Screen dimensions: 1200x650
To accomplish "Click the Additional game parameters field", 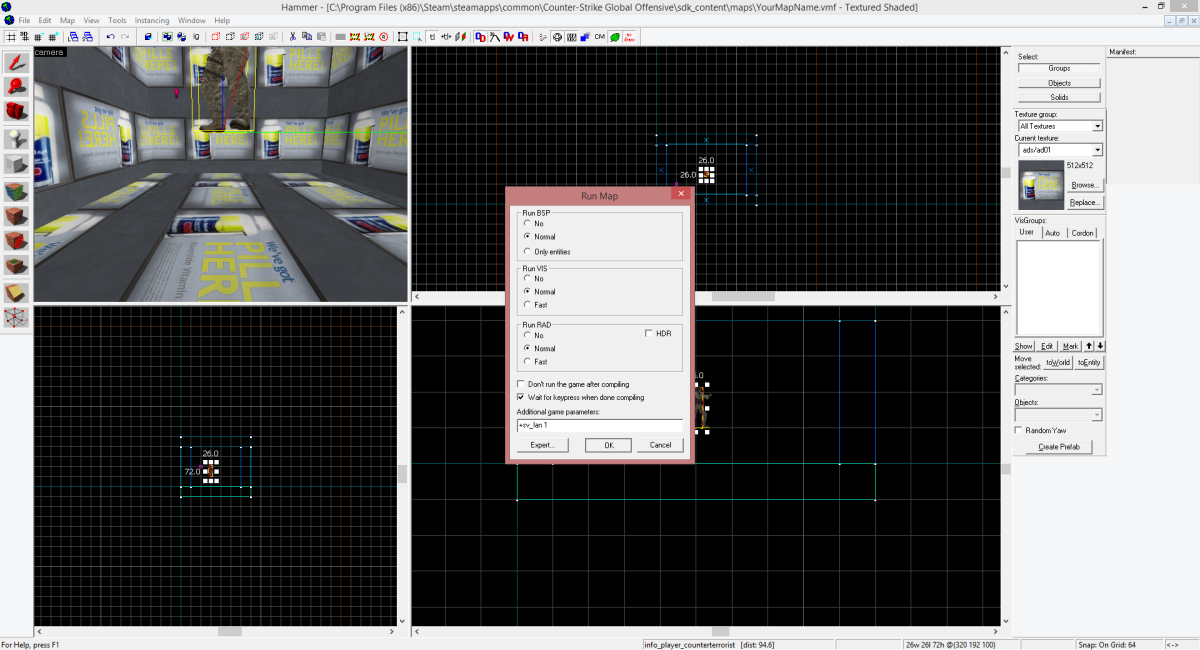I will pyautogui.click(x=599, y=425).
